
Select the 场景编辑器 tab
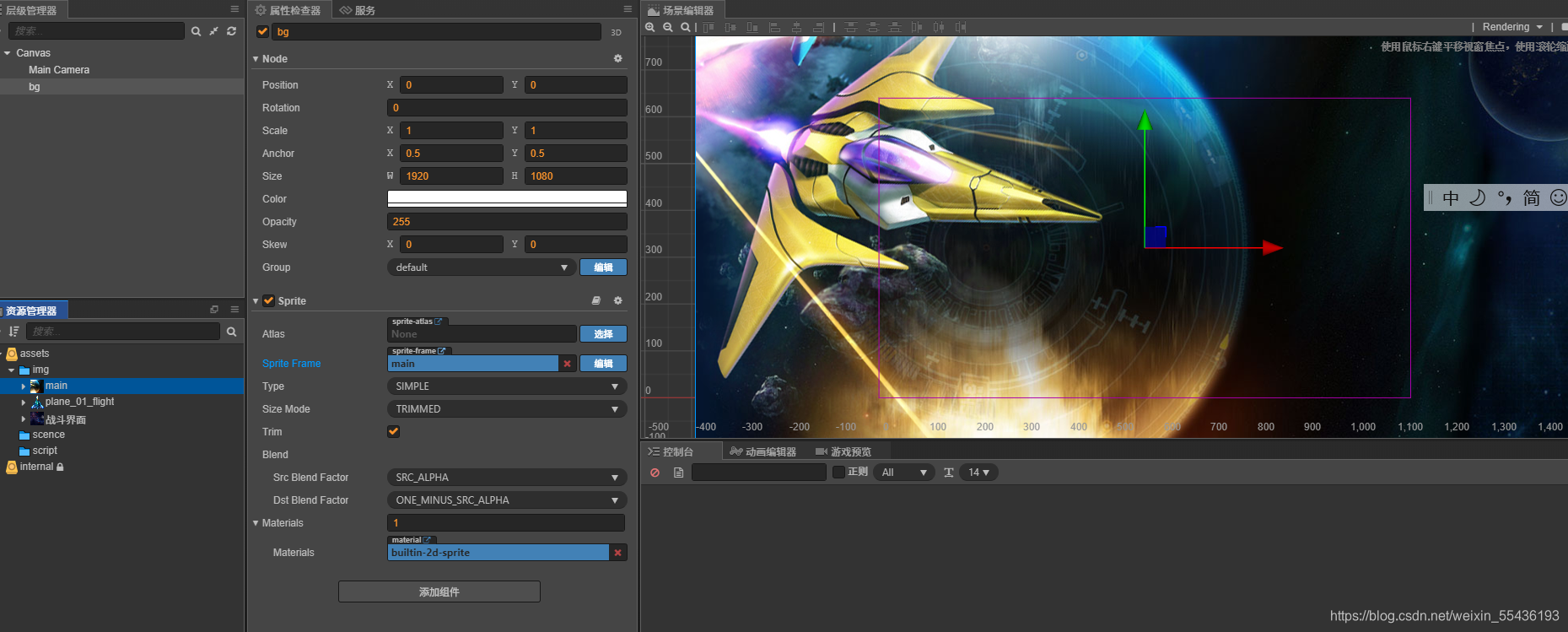pos(682,10)
